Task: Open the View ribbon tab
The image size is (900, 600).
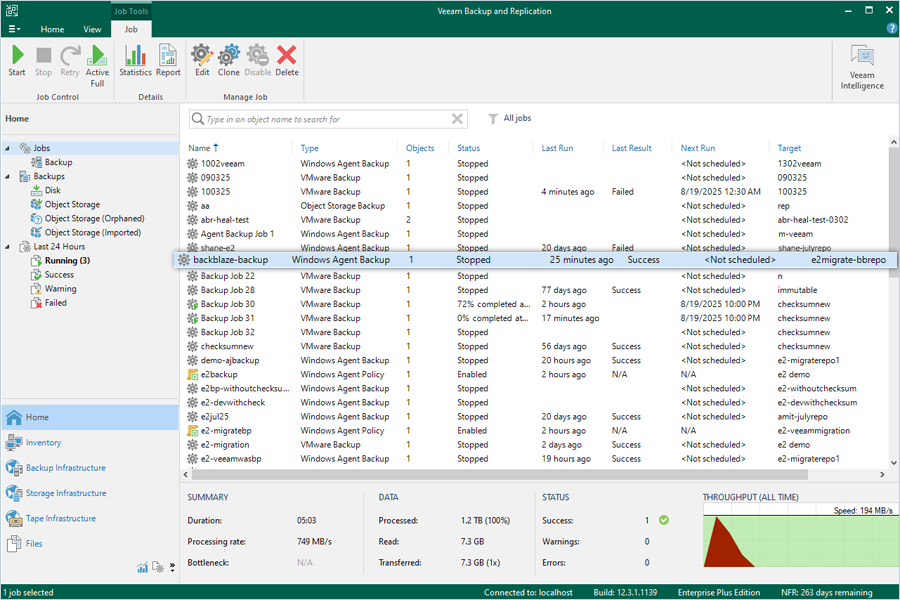Action: click(x=92, y=29)
